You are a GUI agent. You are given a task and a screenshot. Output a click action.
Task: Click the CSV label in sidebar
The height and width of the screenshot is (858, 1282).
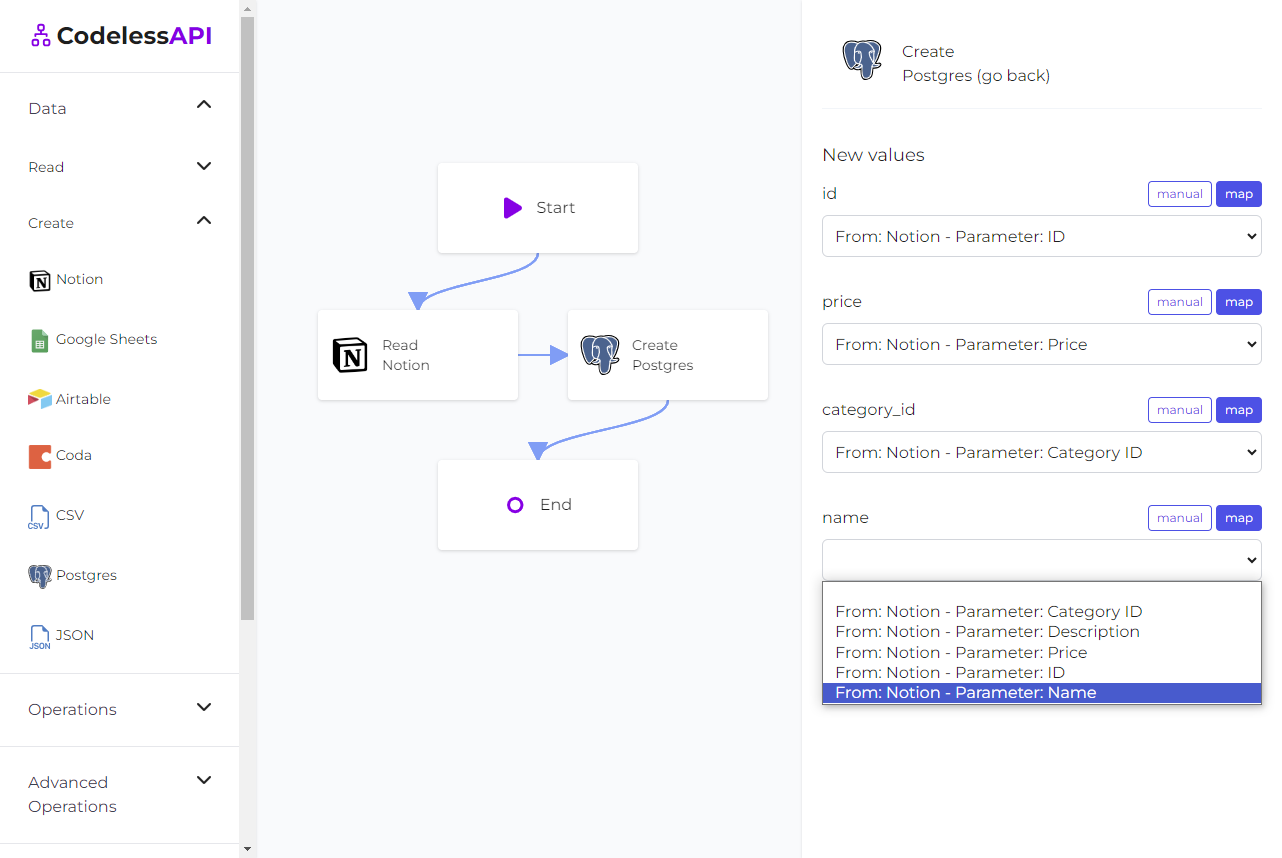pyautogui.click(x=70, y=515)
